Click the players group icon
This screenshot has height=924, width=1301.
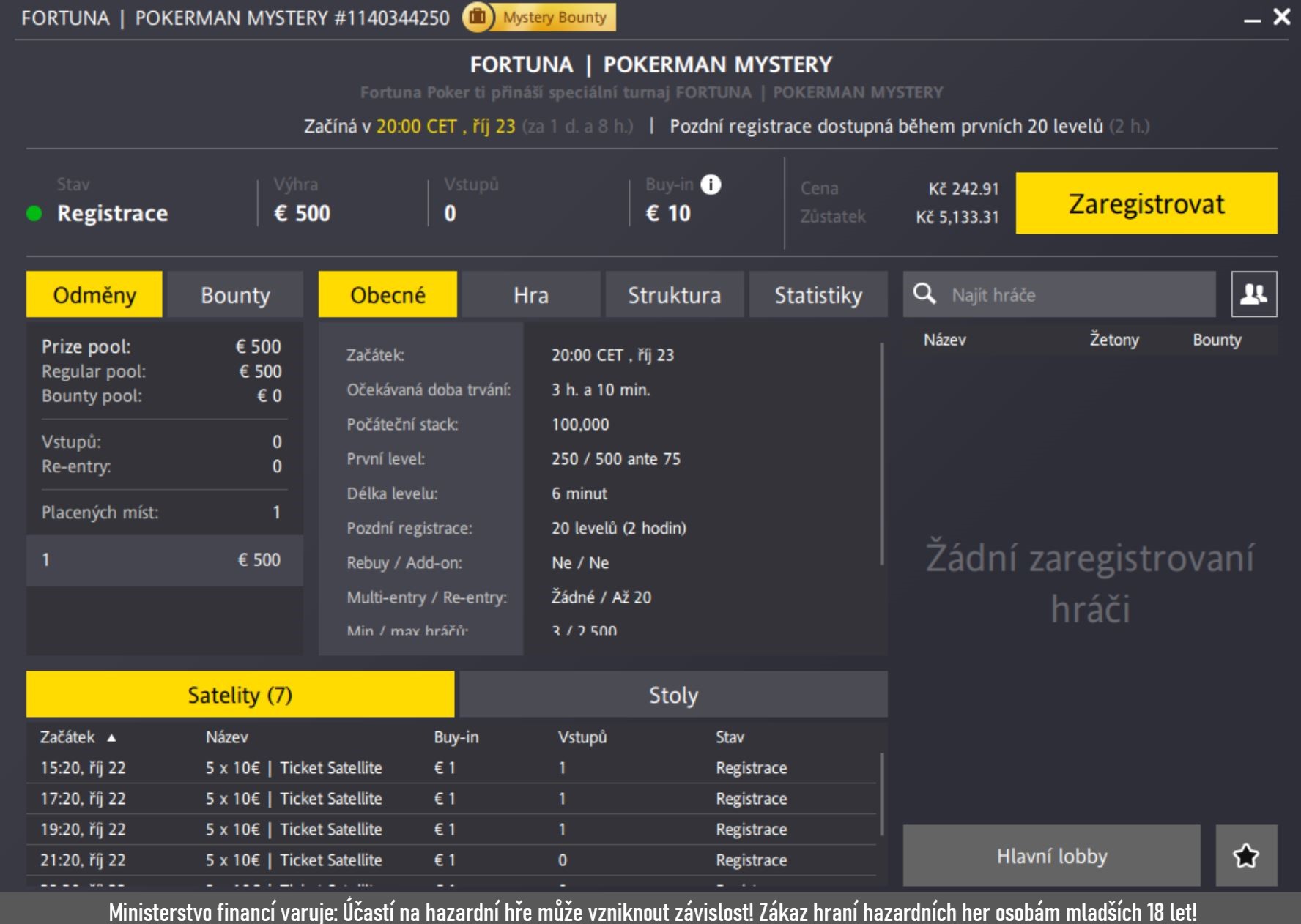pos(1253,294)
